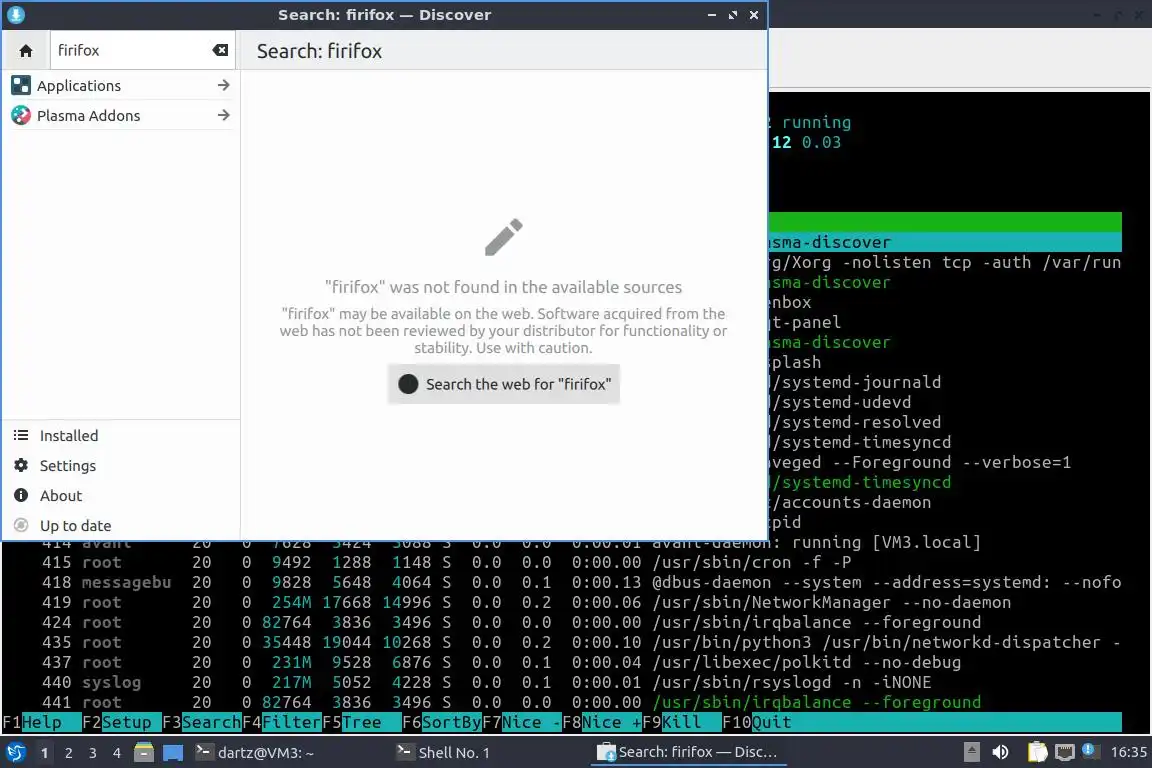The height and width of the screenshot is (768, 1152).
Task: Select the /usr/sbin/cron process row
Action: (561, 562)
